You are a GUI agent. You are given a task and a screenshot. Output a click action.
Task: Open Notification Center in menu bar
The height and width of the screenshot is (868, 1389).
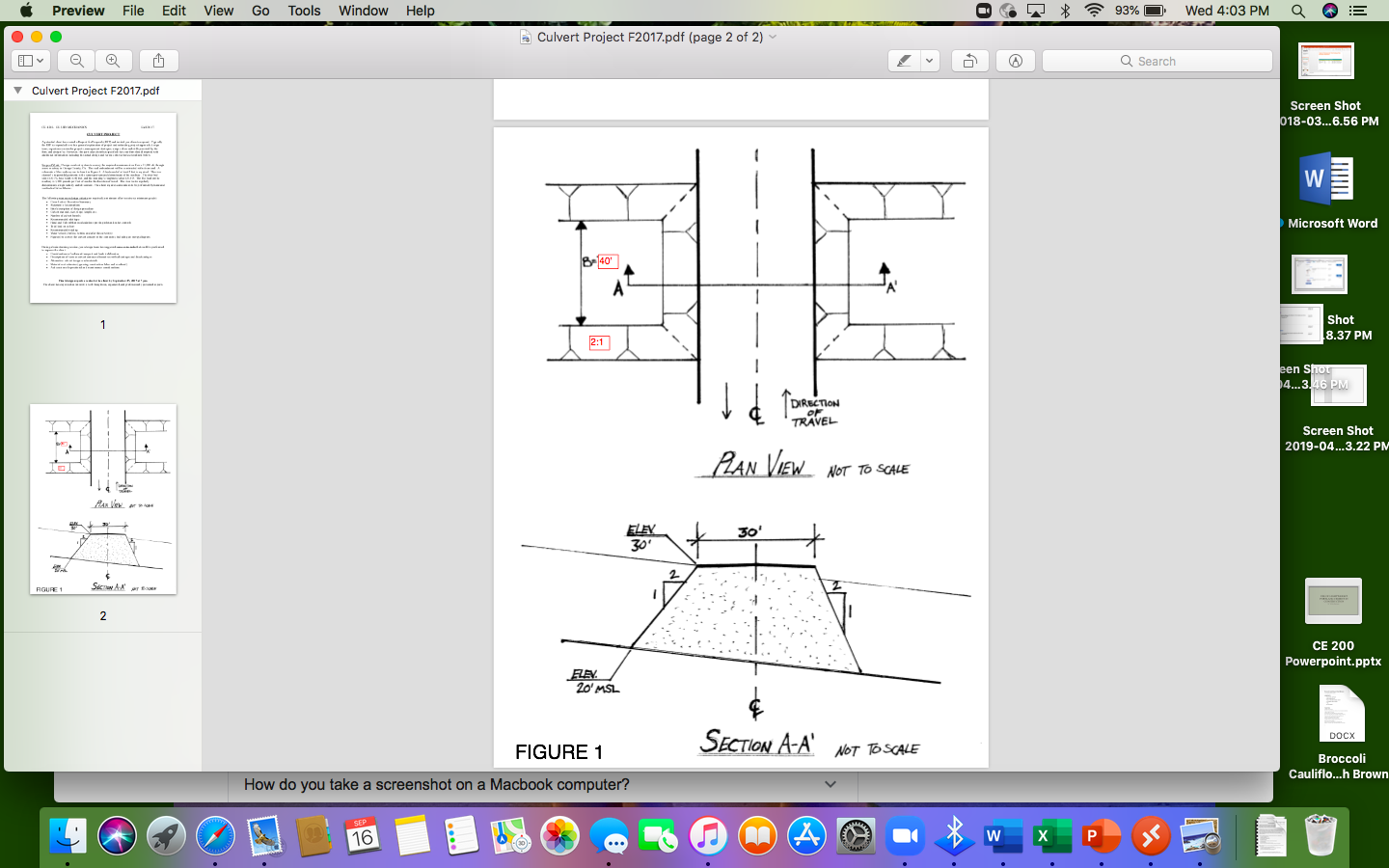click(1358, 11)
